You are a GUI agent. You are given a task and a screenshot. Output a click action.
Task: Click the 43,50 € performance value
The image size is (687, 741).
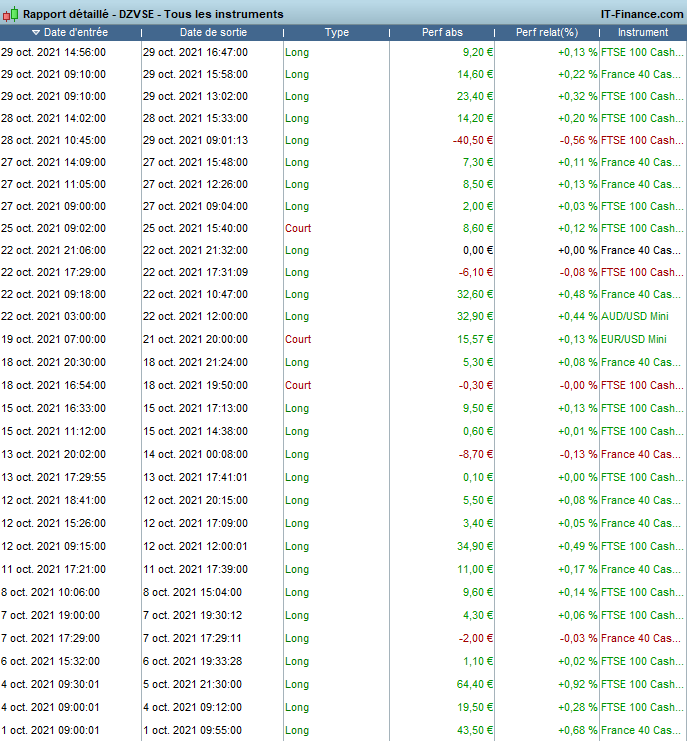coord(475,731)
